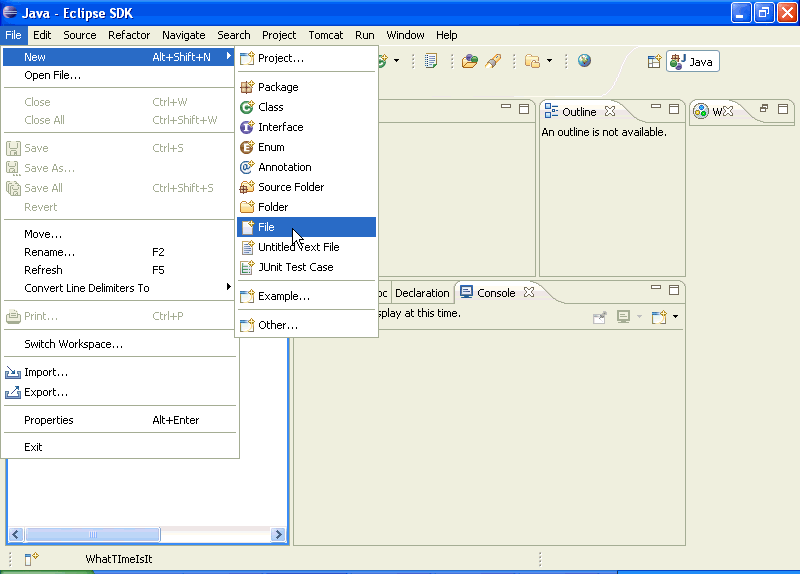The height and width of the screenshot is (574, 800).
Task: Open dropdown next to folder toolbar icon
Action: pos(549,61)
